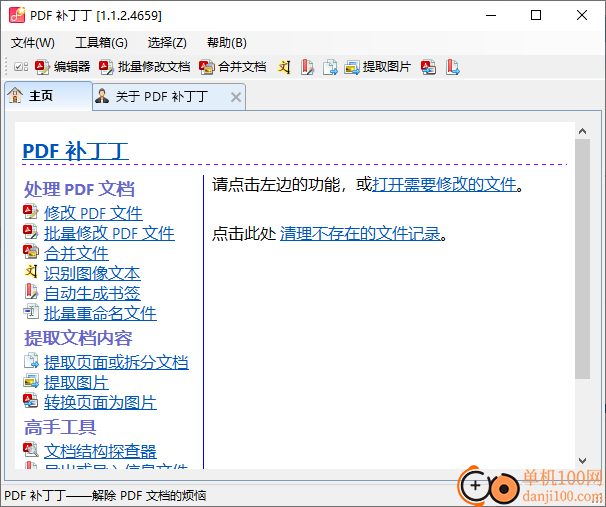Launch 批量修改文档 from the toolbar
Viewport: 606px width, 507px height.
pyautogui.click(x=145, y=67)
